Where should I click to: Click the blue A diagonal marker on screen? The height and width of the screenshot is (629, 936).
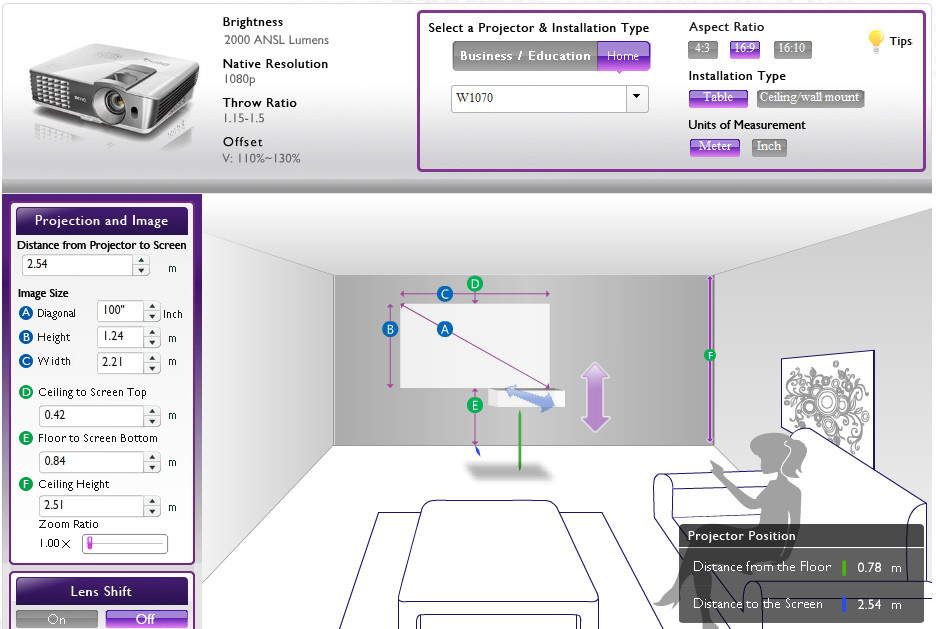click(446, 328)
